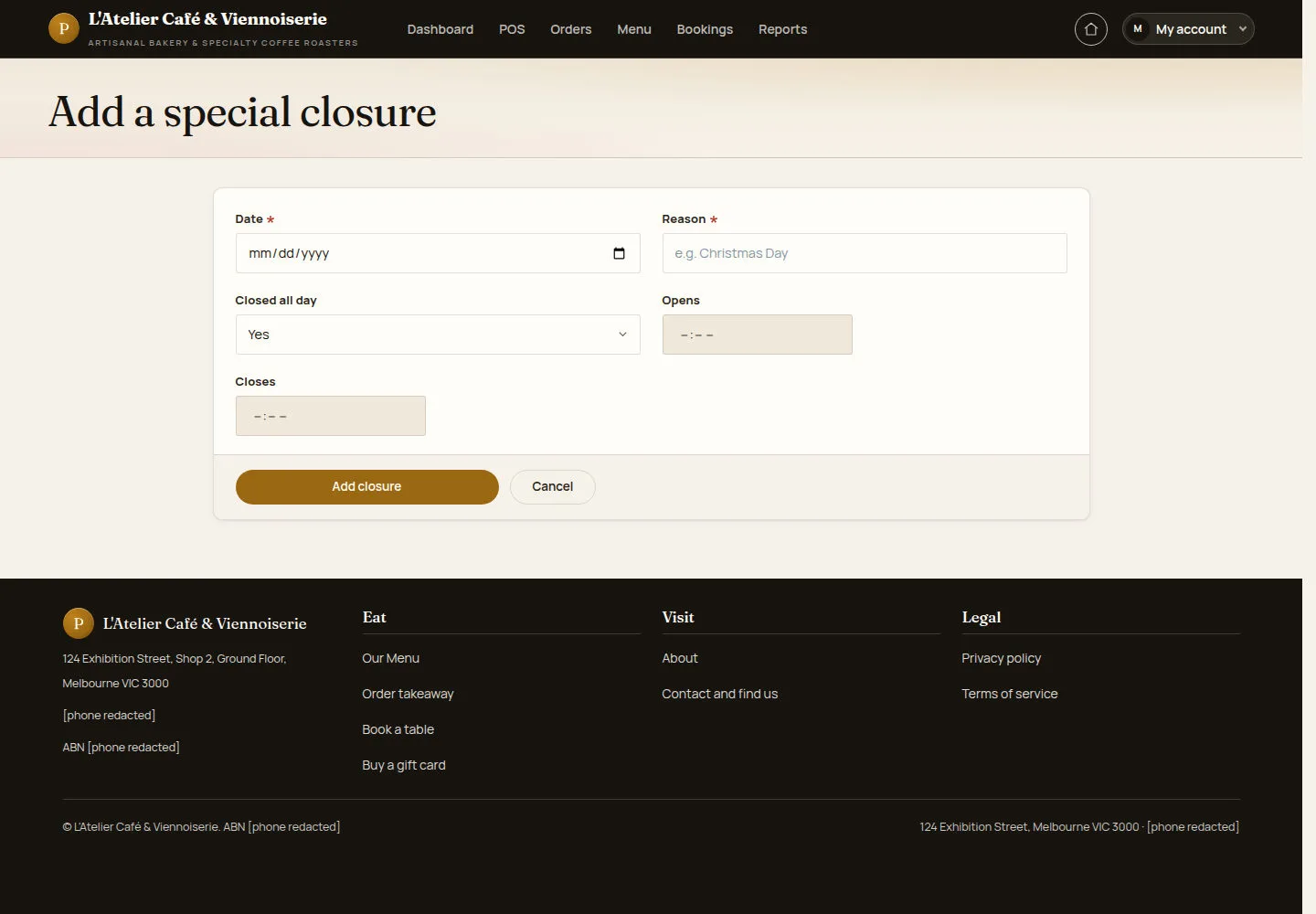Click the Melbourne VIC 3000 footer line
Viewport: 1316px width, 914px height.
click(x=115, y=683)
